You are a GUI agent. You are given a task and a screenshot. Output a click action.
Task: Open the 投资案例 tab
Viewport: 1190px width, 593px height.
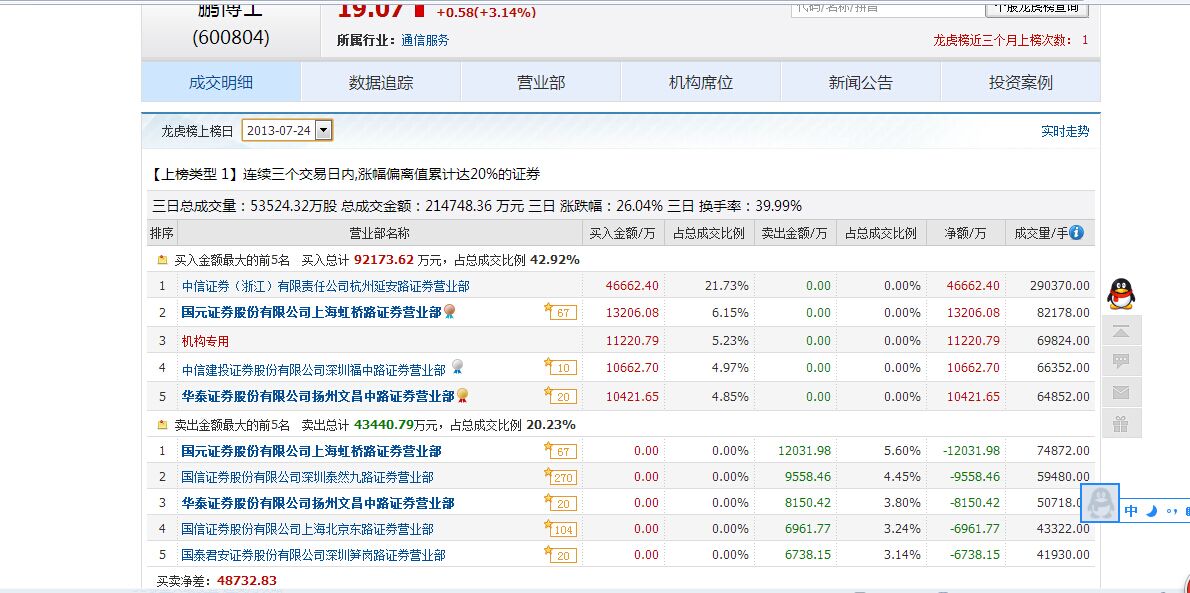1021,82
